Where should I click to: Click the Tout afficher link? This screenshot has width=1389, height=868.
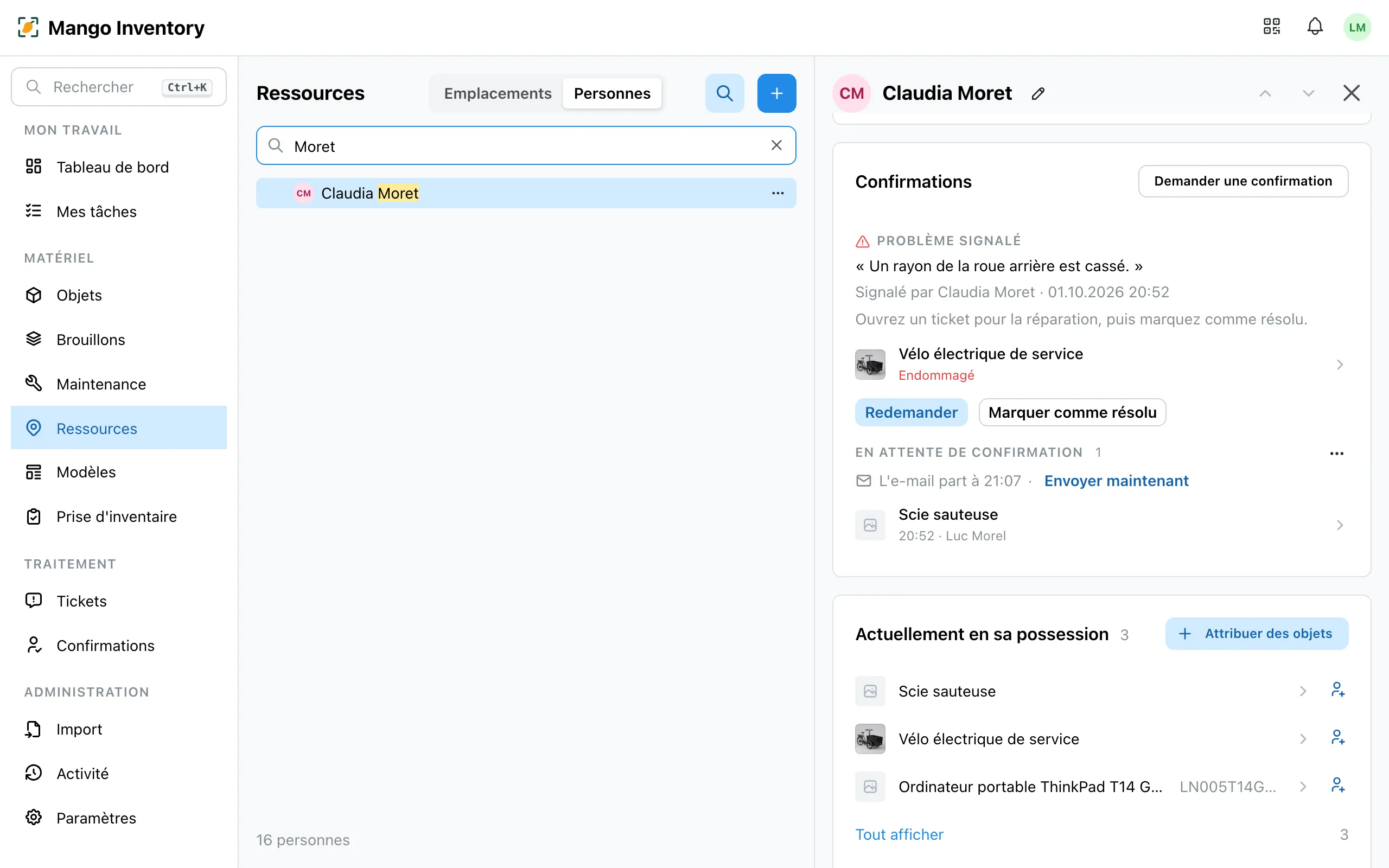(x=899, y=834)
